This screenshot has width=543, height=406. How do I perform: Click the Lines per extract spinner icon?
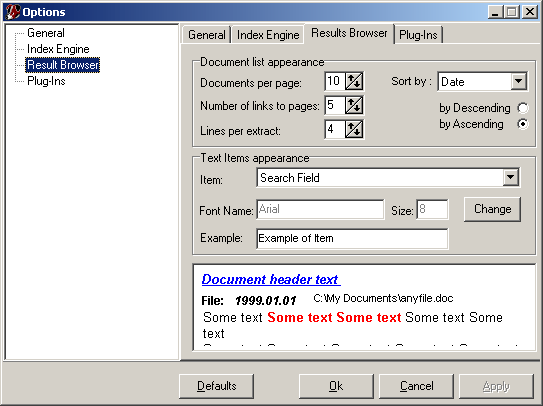click(354, 129)
